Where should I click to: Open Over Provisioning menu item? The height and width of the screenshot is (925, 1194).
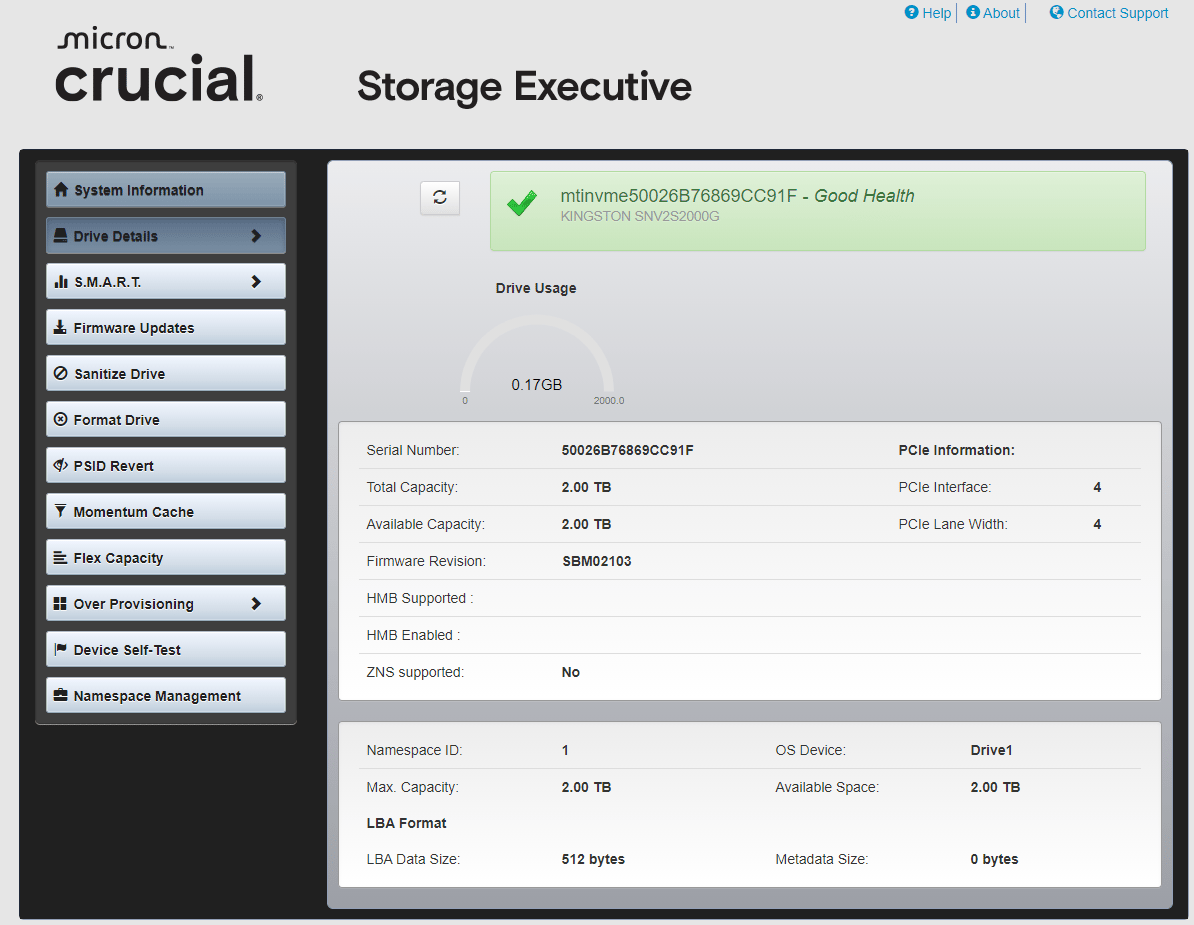coord(166,603)
